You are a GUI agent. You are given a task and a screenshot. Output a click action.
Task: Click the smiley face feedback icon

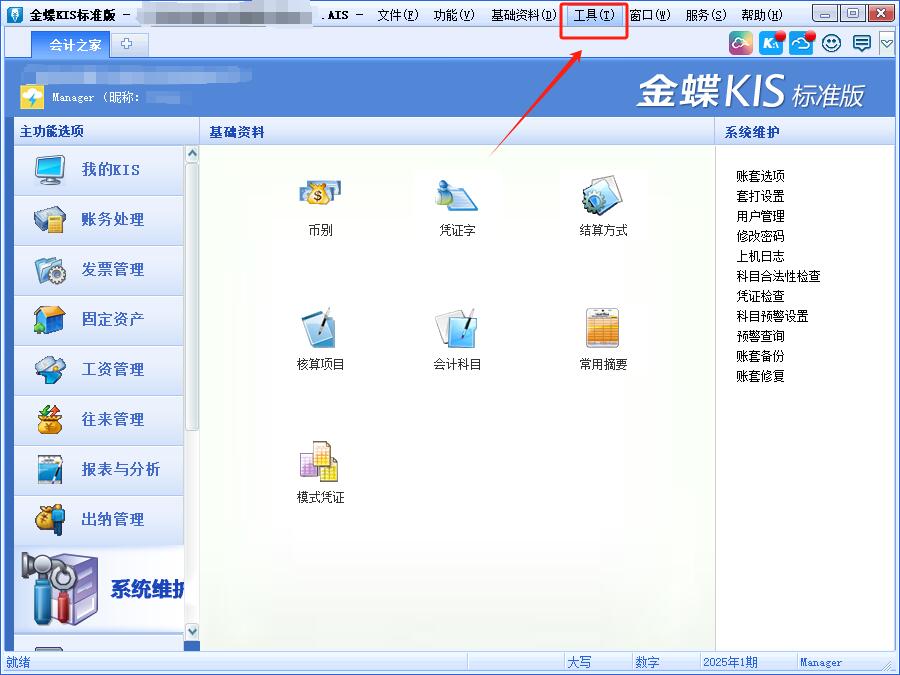pyautogui.click(x=831, y=43)
